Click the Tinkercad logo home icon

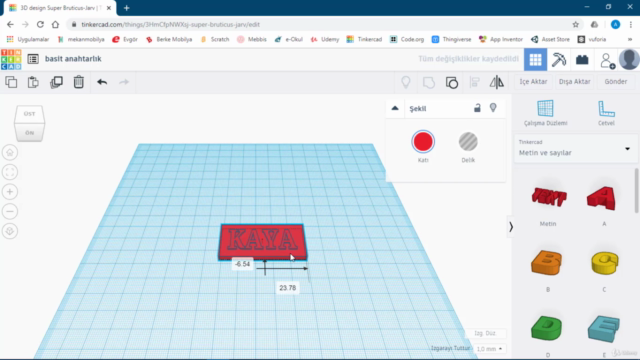tap(11, 59)
